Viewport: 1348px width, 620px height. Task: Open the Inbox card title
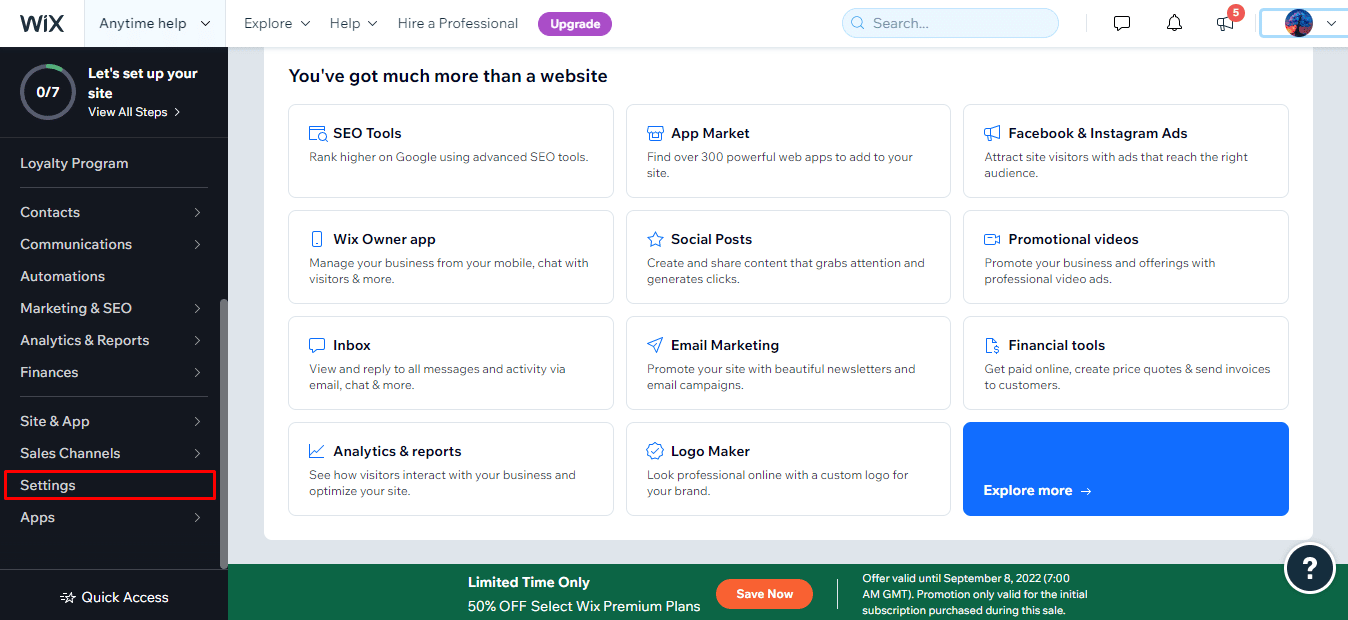[352, 345]
